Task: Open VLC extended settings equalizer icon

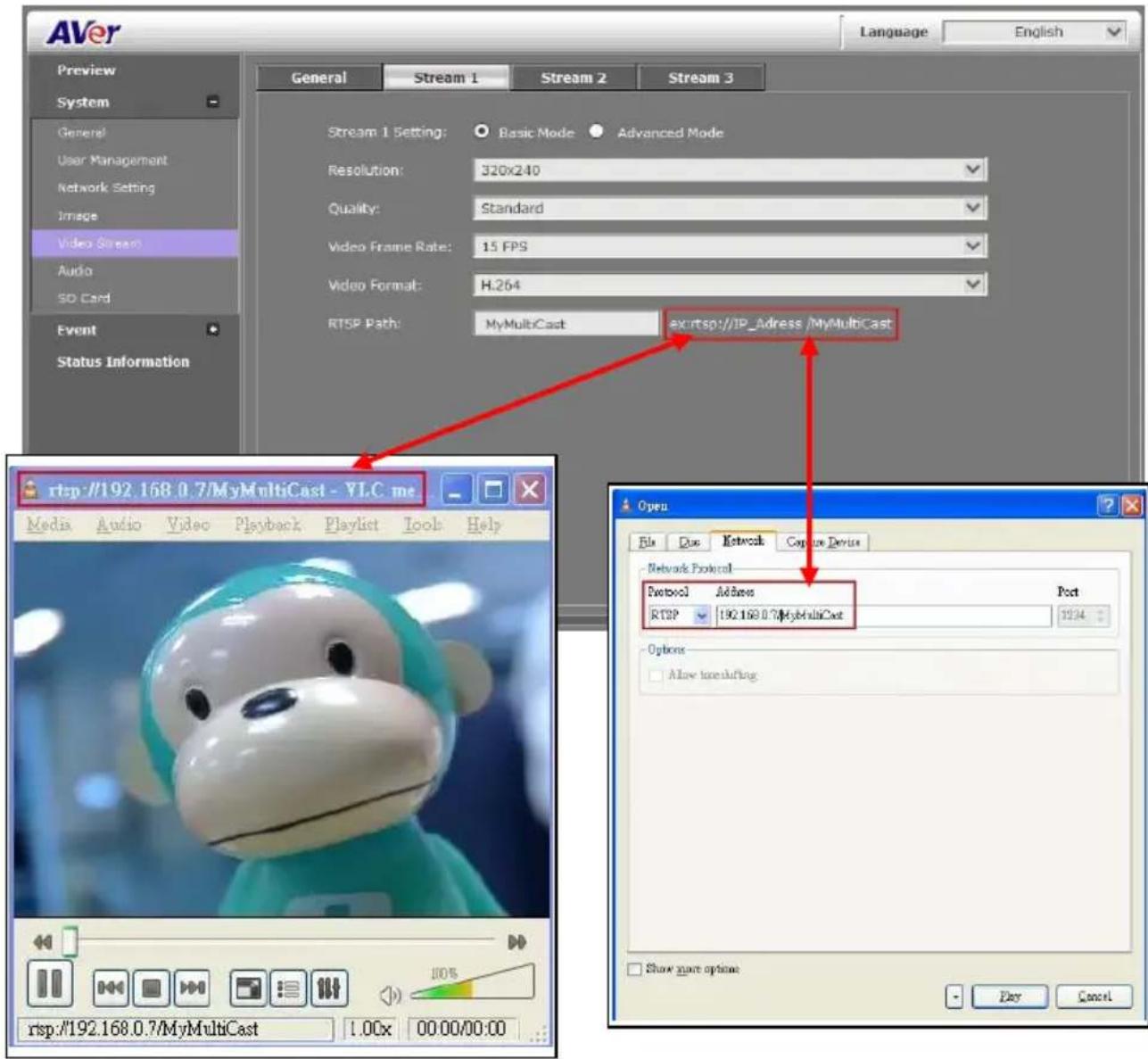Action: point(328,988)
